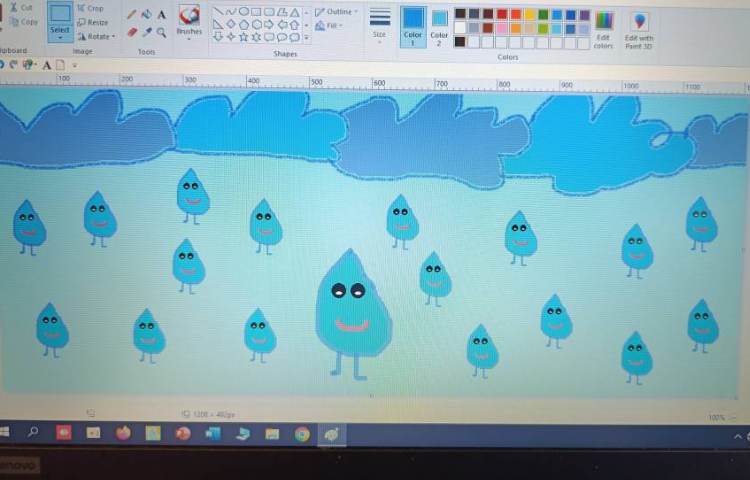Pick the red color swatch
750x480 pixels.
[x=502, y=15]
